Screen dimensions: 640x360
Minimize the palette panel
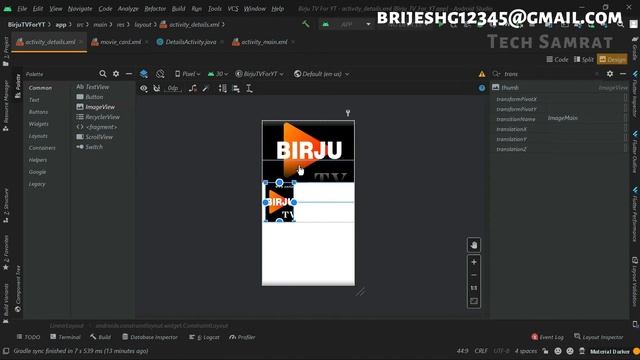[129, 74]
